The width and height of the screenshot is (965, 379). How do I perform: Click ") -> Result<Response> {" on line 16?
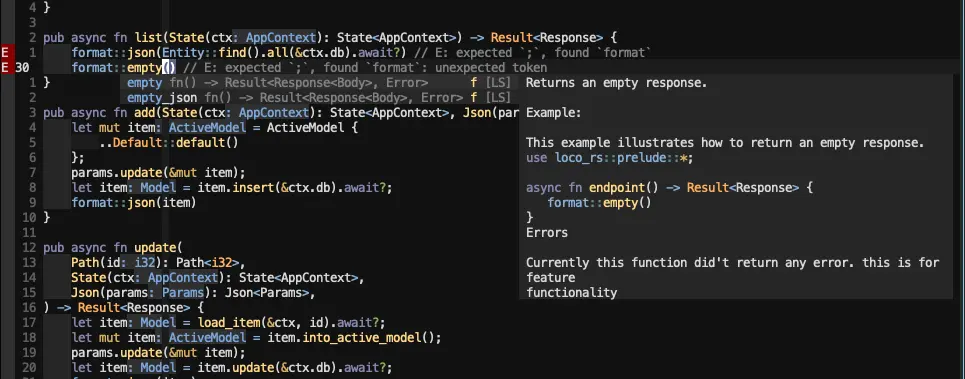click(x=123, y=308)
